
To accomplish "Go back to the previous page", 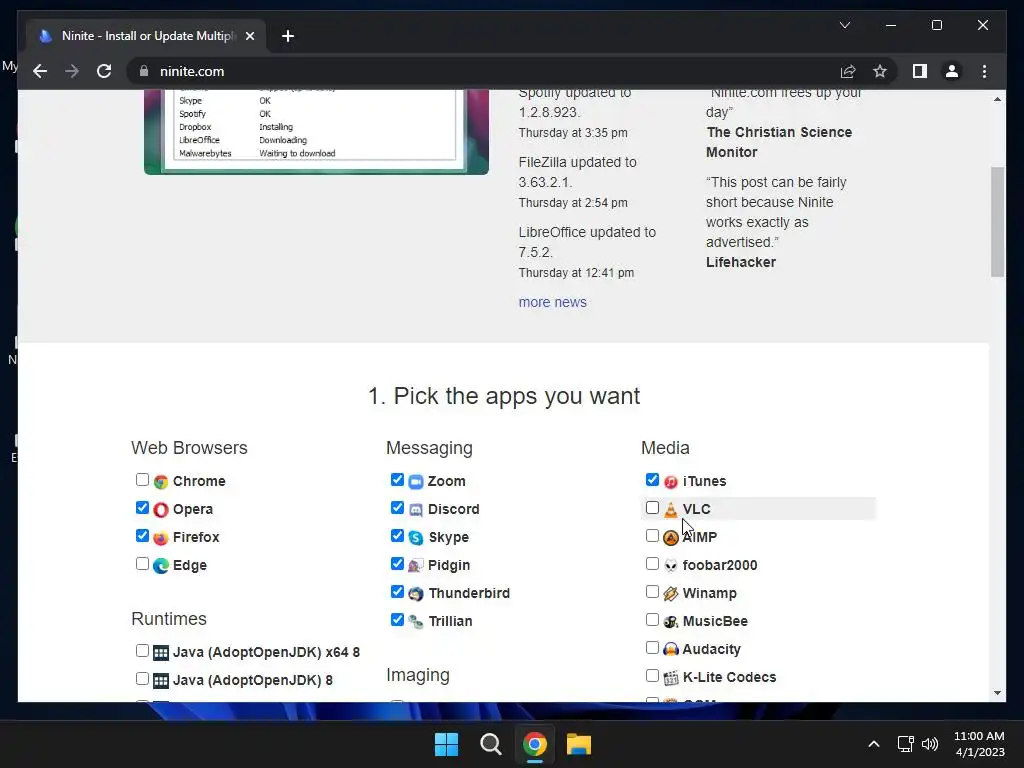I will 40,71.
